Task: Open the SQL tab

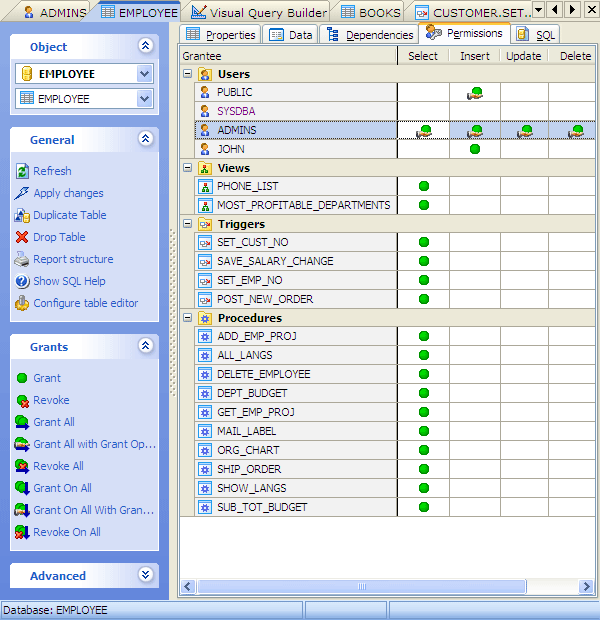Action: point(535,35)
